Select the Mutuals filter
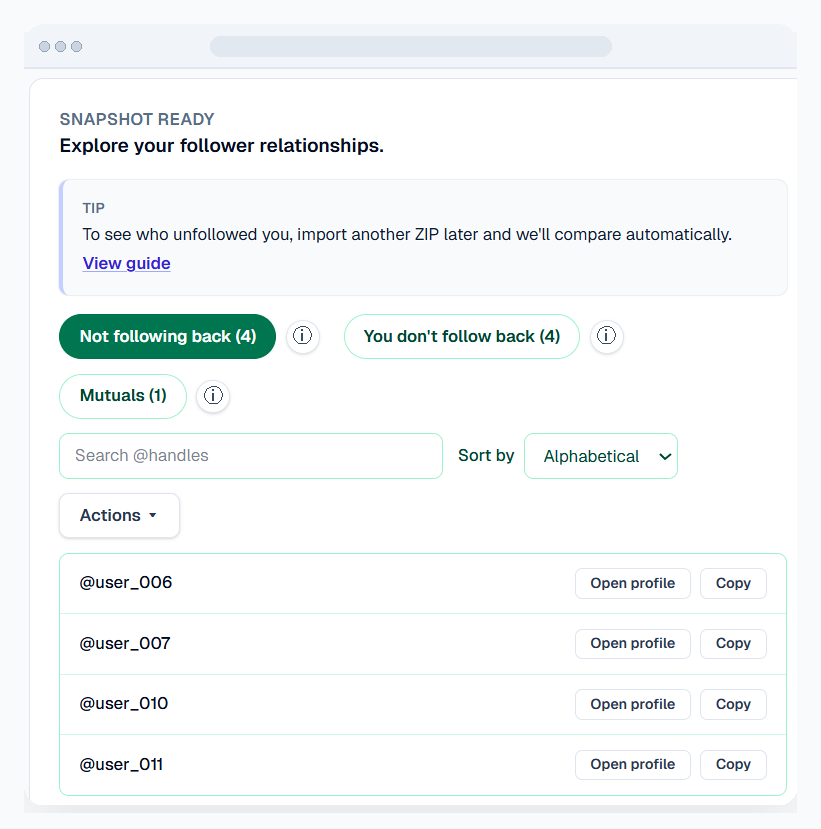Image resolution: width=821 pixels, height=829 pixels. tap(122, 396)
